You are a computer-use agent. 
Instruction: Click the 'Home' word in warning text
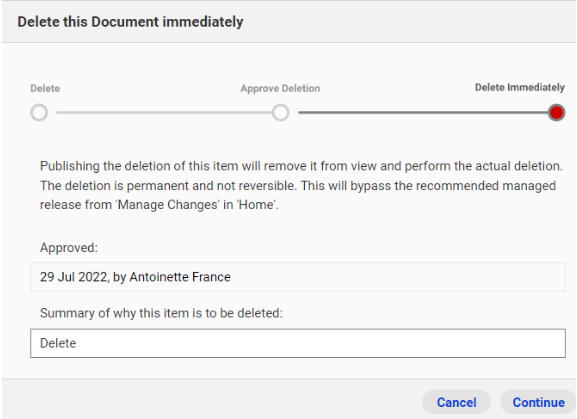(256, 205)
